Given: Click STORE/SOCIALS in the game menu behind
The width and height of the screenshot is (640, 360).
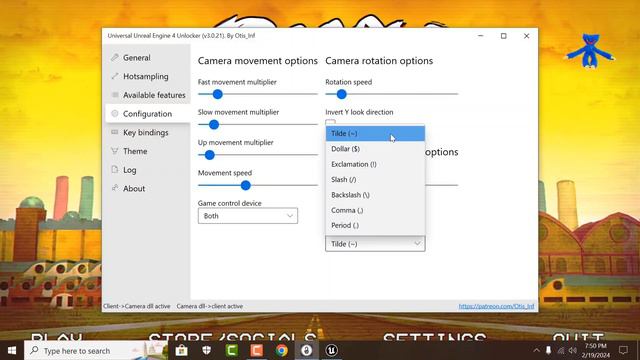Looking at the screenshot, I should [x=233, y=338].
